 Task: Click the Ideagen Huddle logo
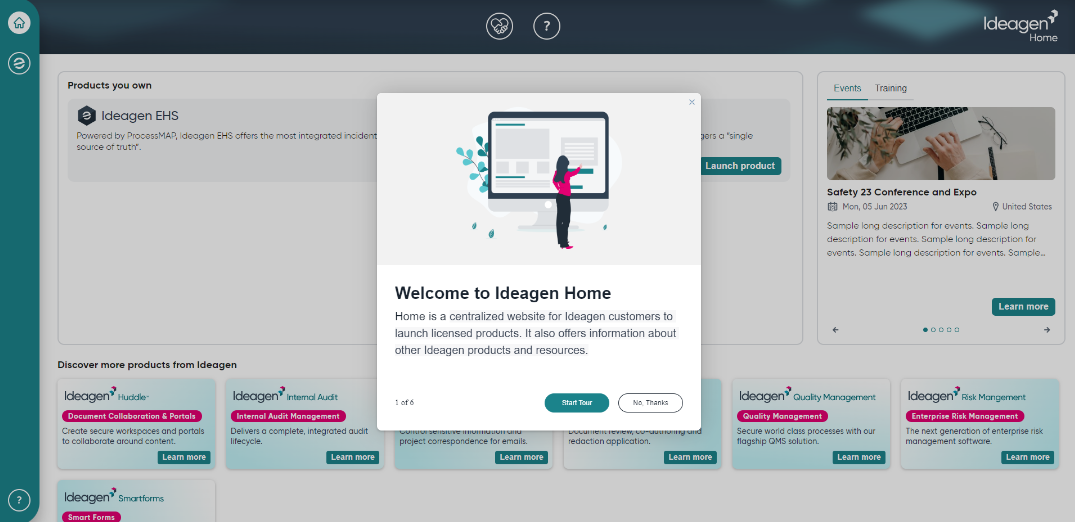tap(107, 395)
